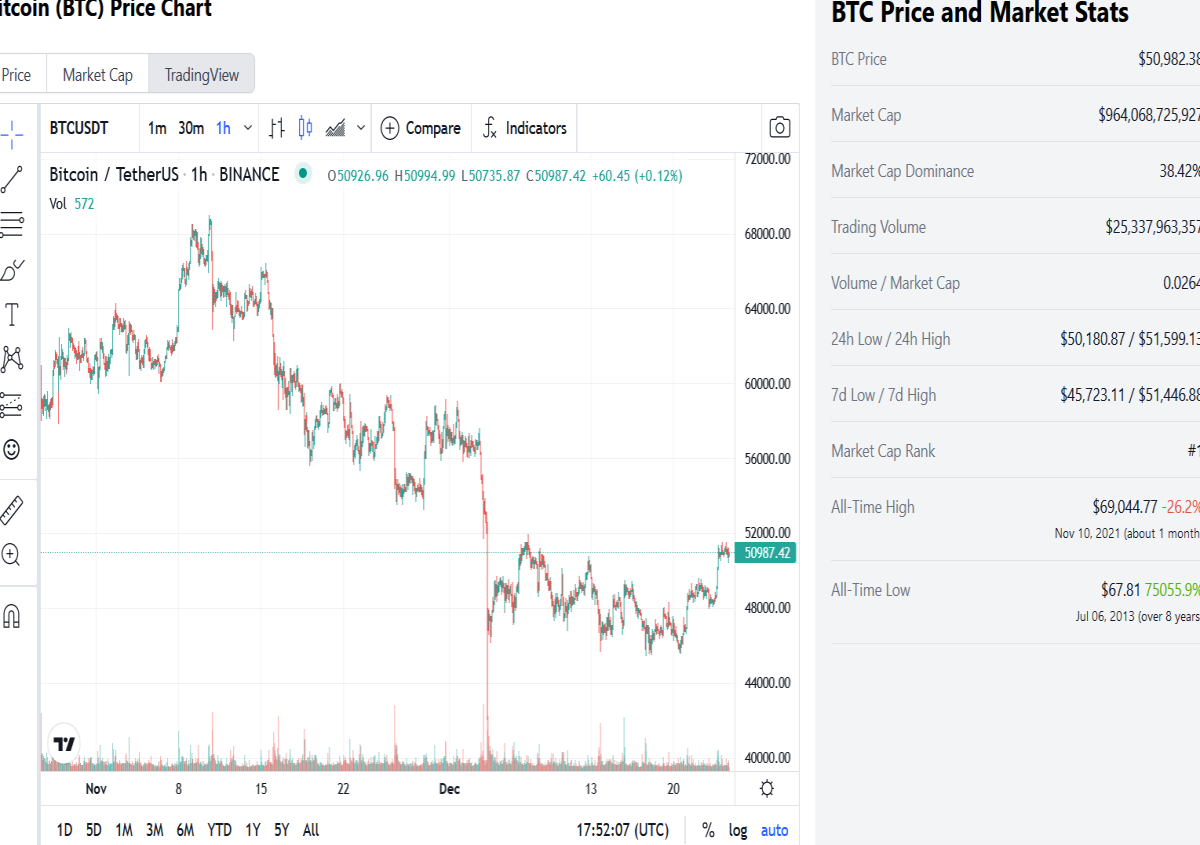The width and height of the screenshot is (1200, 845).
Task: Take a chart snapshot with camera icon
Action: click(x=780, y=128)
